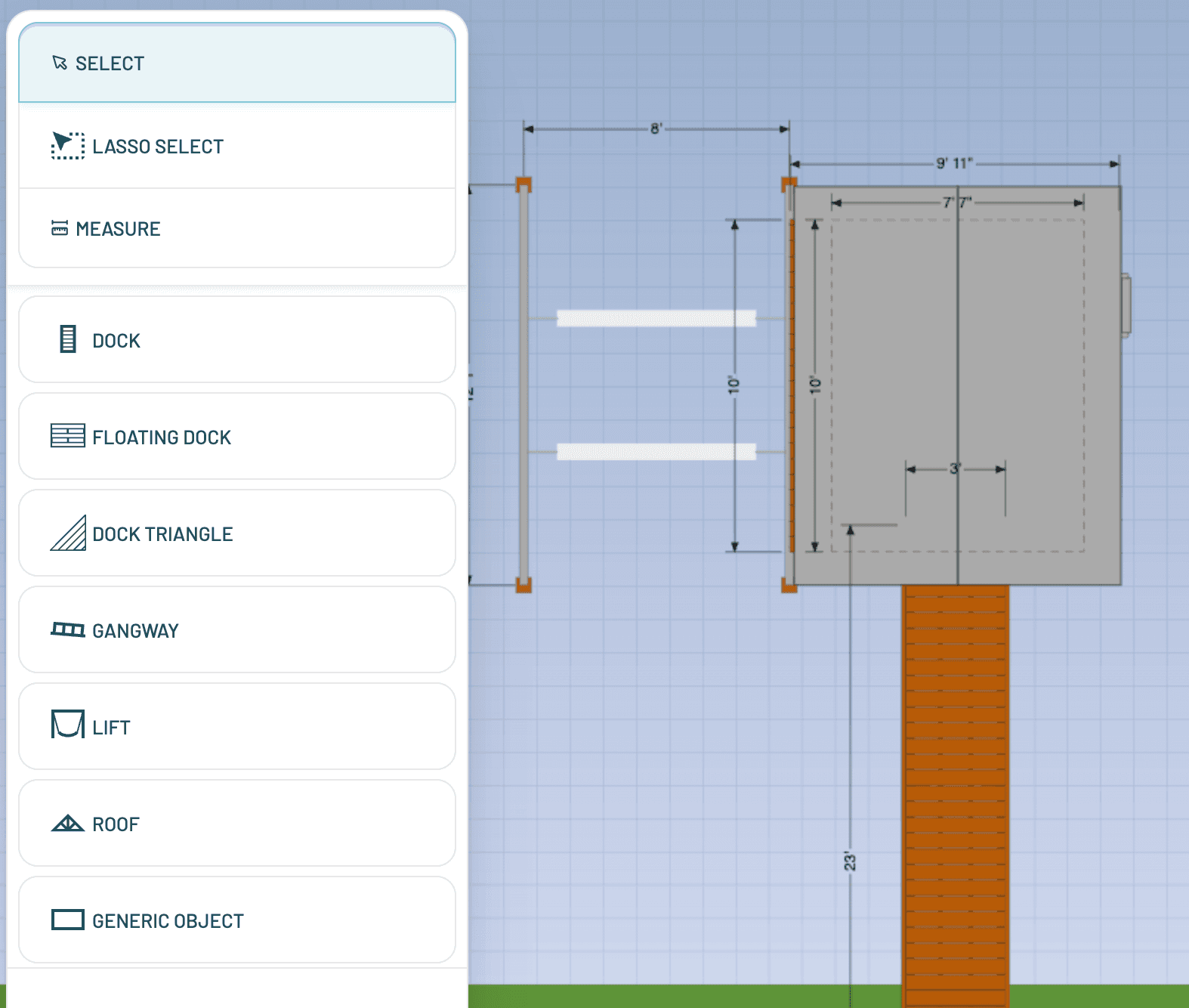Choose the LASSO SELECT tool label
Image resolution: width=1189 pixels, height=1008 pixels.
point(158,147)
